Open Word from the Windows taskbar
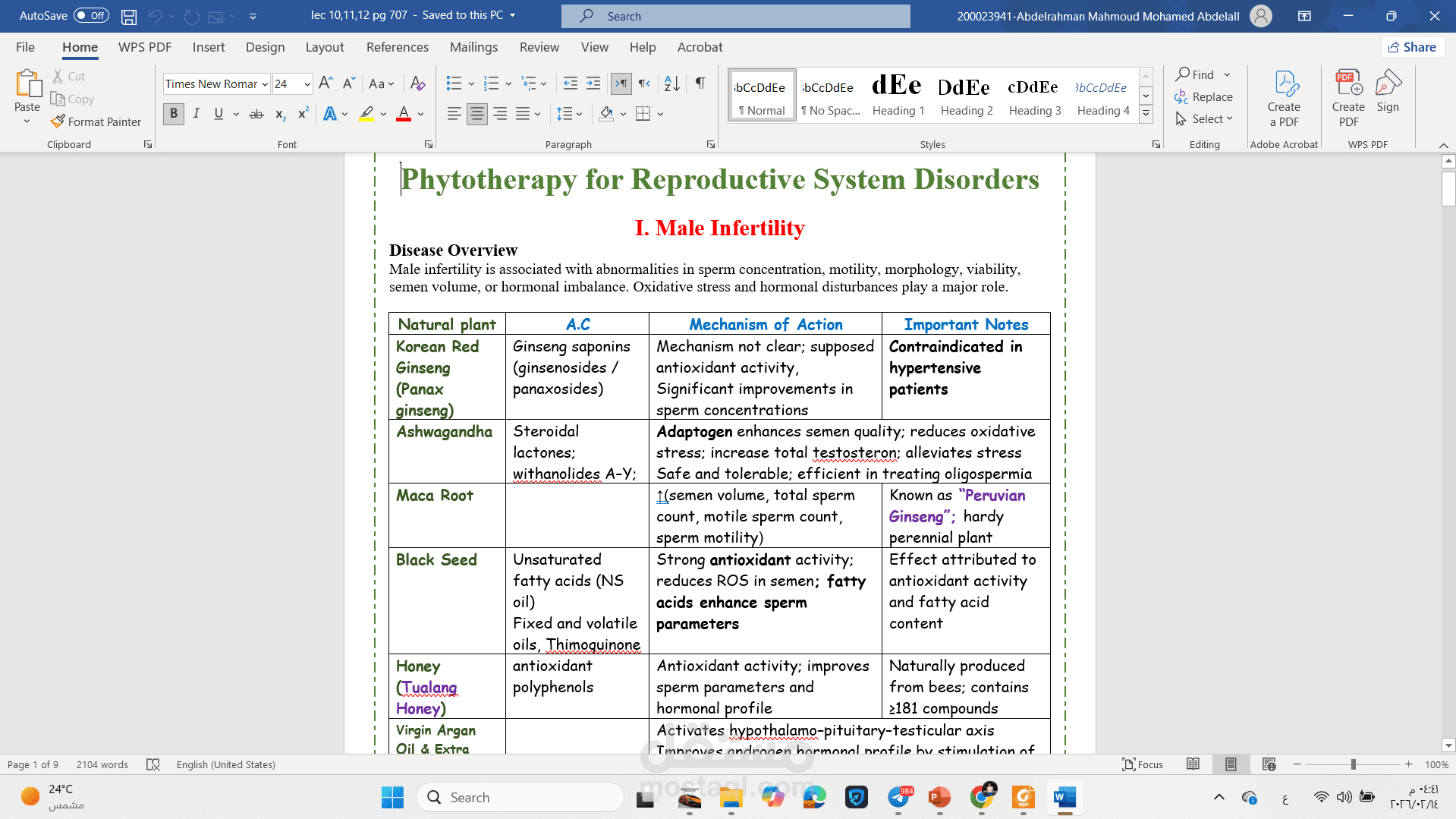 tap(1064, 798)
